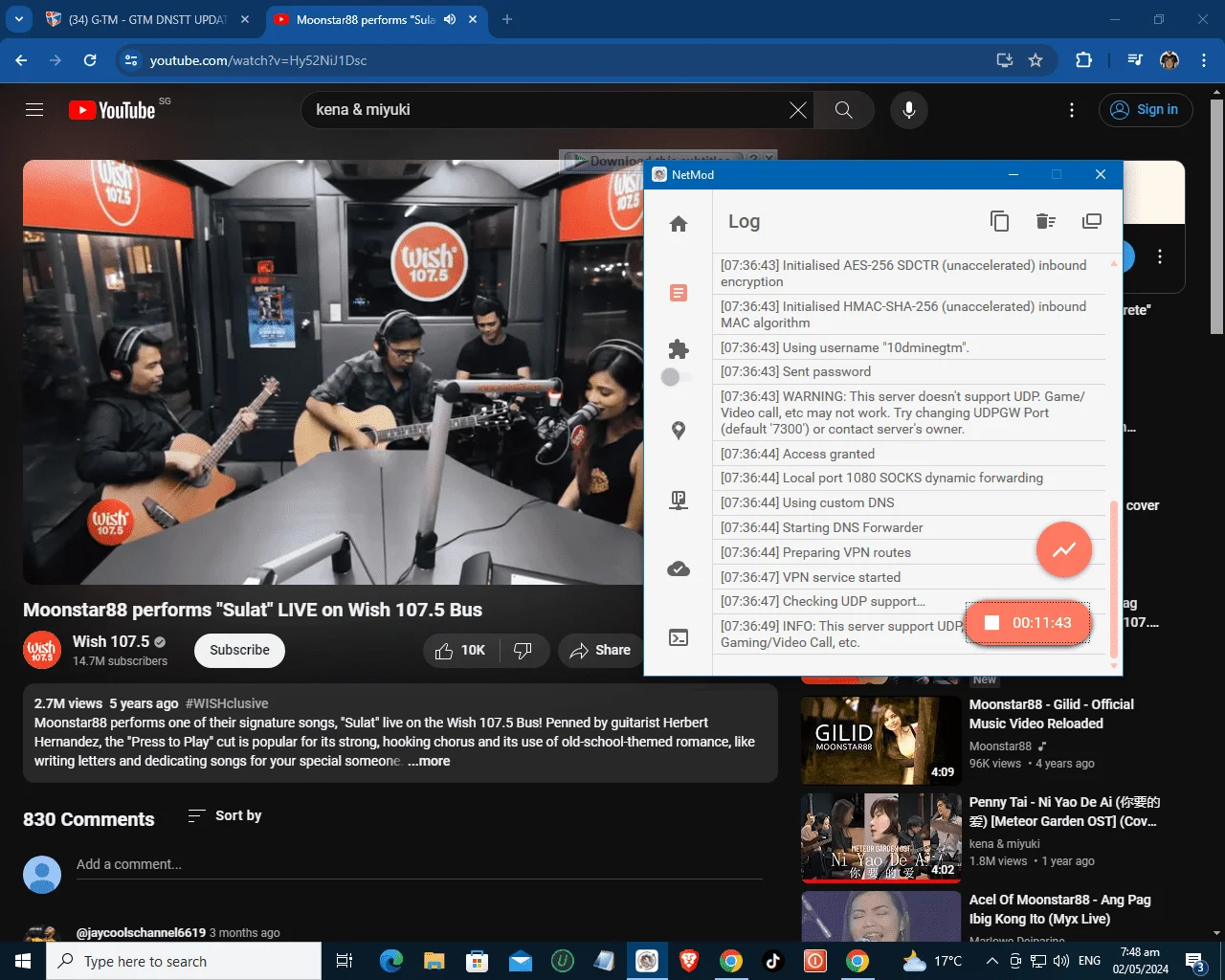Open the Sort by comments dropdown
1225x980 pixels.
coord(225,815)
